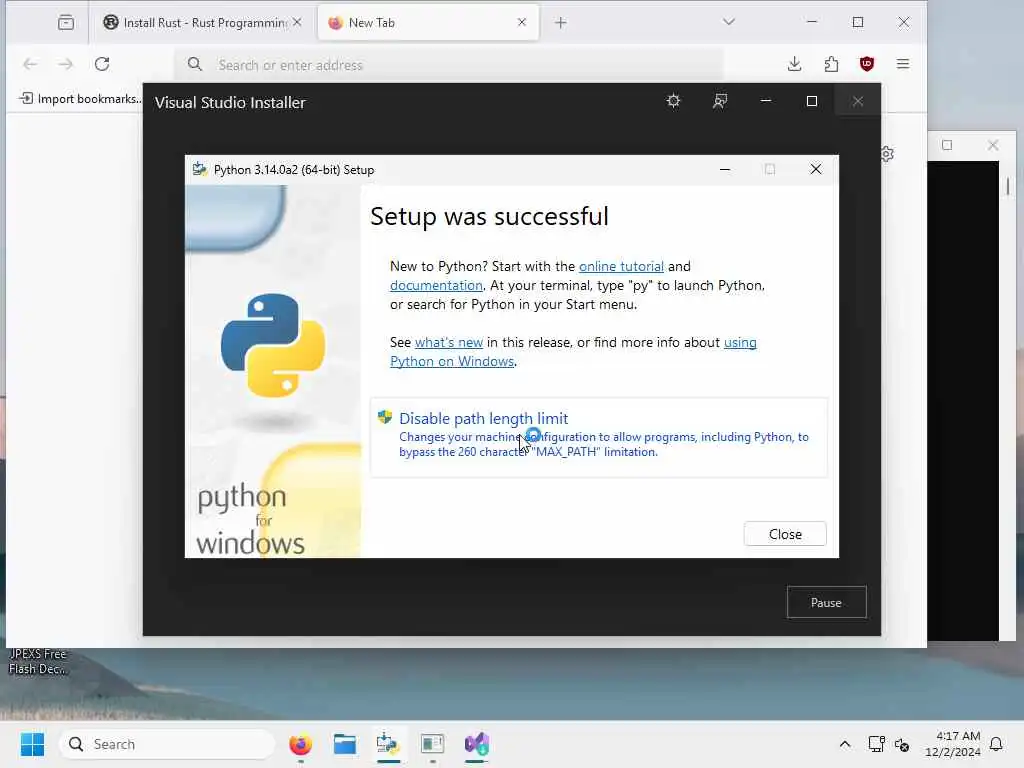
Task: Close the Python Setup with Close button
Action: pyautogui.click(x=785, y=534)
